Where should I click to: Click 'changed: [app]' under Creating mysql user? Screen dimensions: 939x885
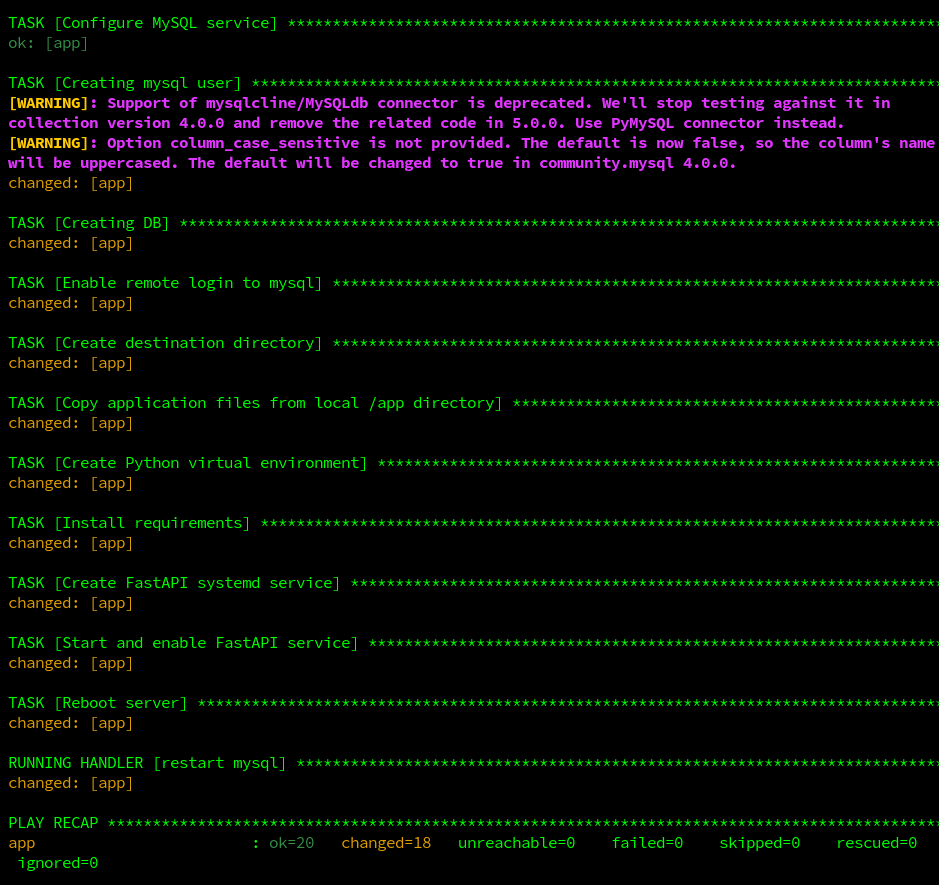click(71, 183)
